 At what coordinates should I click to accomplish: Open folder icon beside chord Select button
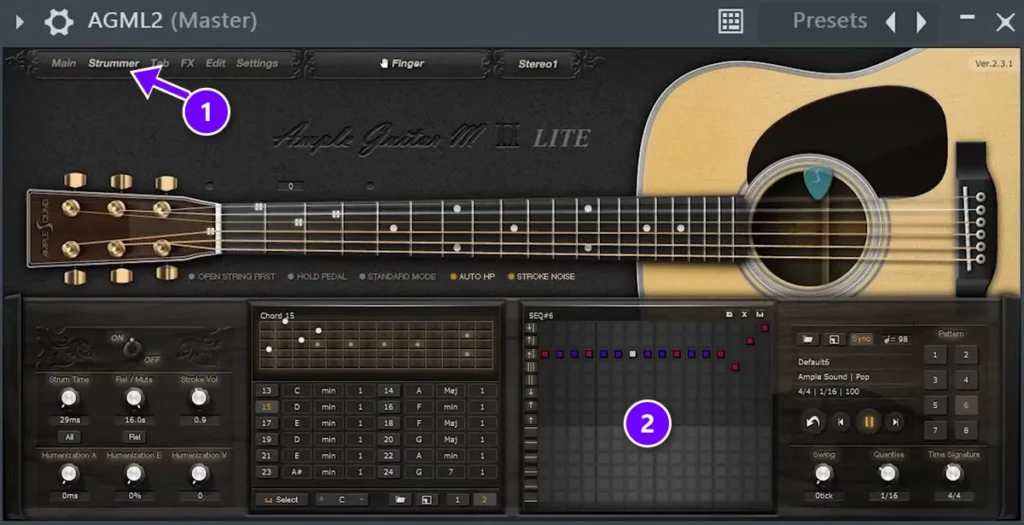(400, 500)
